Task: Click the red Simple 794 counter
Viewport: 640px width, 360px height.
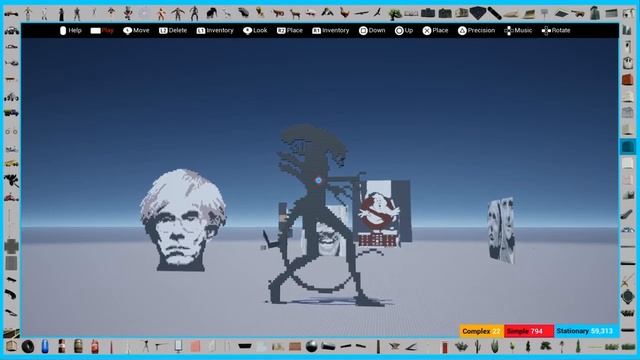Action: 529,331
